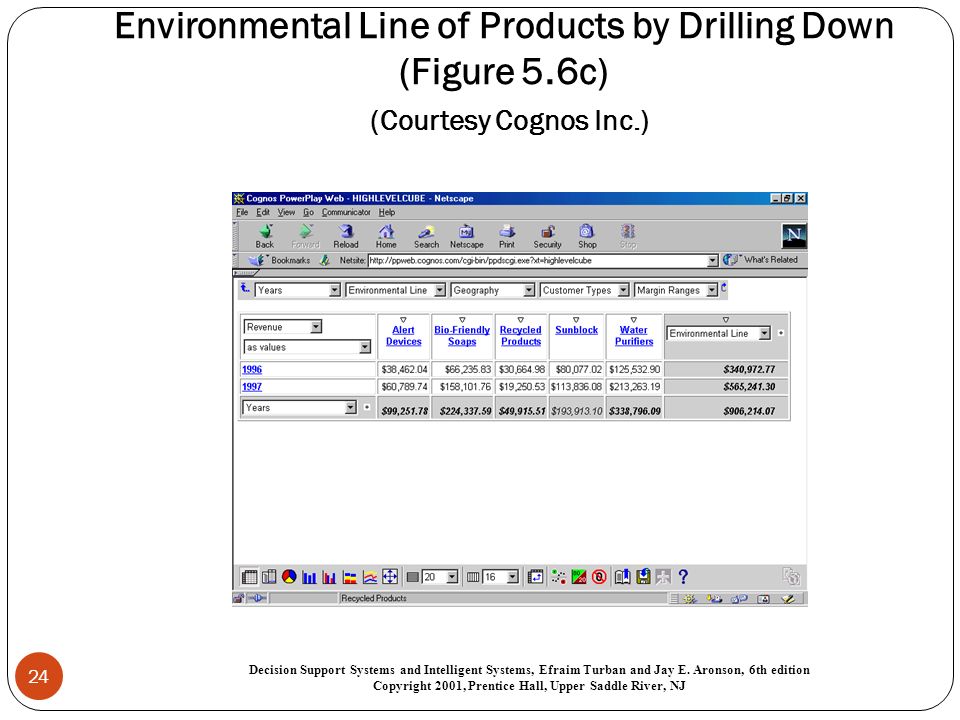Switch to the pie chart display
Viewport: 960px width, 720px height.
pos(289,577)
